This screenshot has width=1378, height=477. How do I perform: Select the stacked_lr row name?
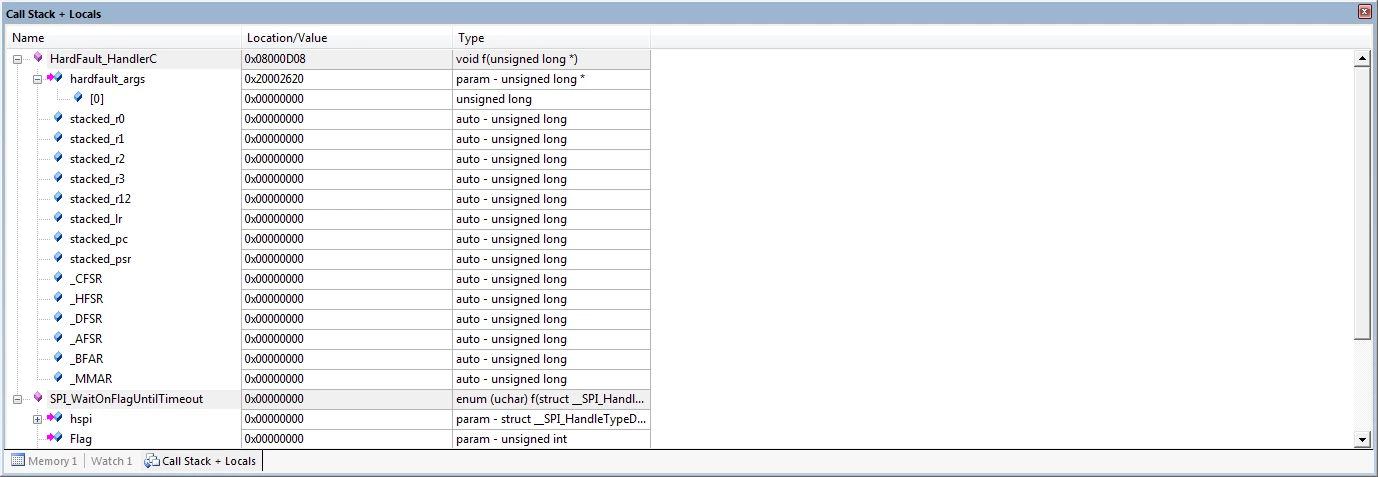pos(96,219)
